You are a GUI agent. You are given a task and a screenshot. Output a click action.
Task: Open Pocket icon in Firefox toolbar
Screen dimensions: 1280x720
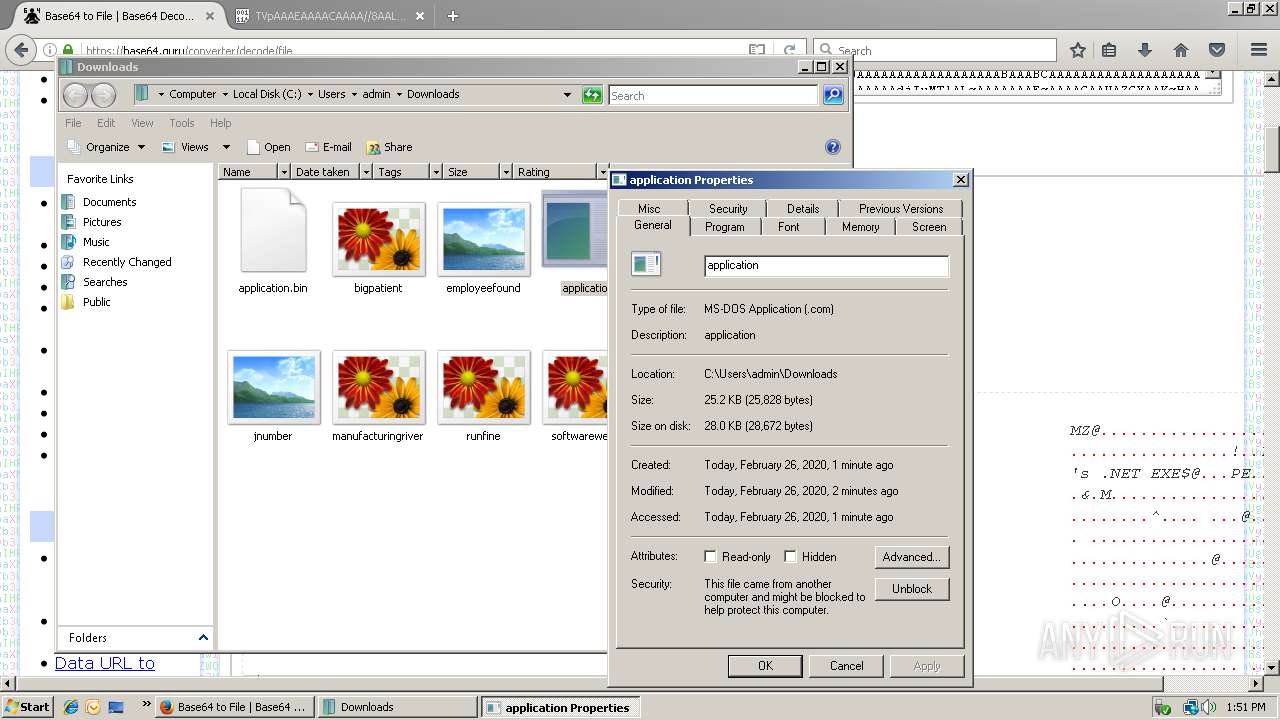[x=1217, y=50]
